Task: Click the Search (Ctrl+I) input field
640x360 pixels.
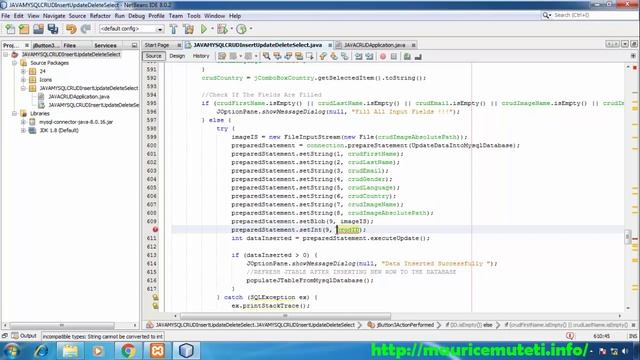Action: click(591, 15)
